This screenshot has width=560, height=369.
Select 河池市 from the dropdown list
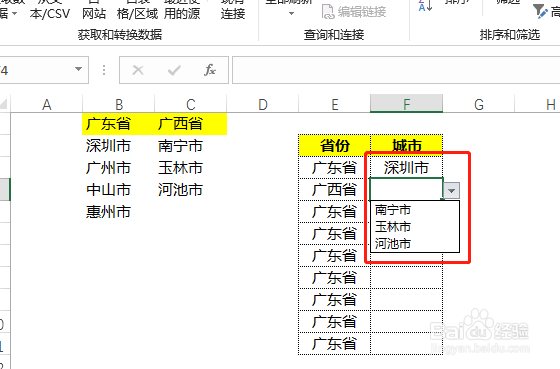(x=415, y=244)
